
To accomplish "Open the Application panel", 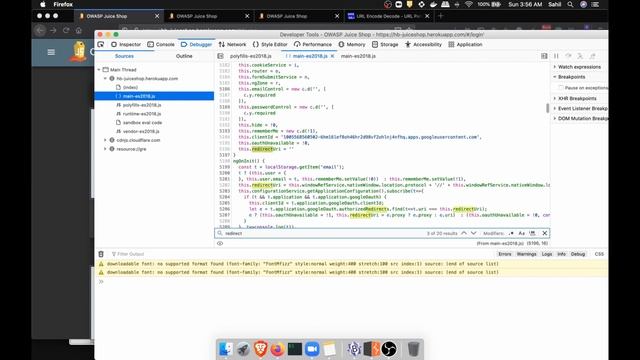I will coord(465,44).
